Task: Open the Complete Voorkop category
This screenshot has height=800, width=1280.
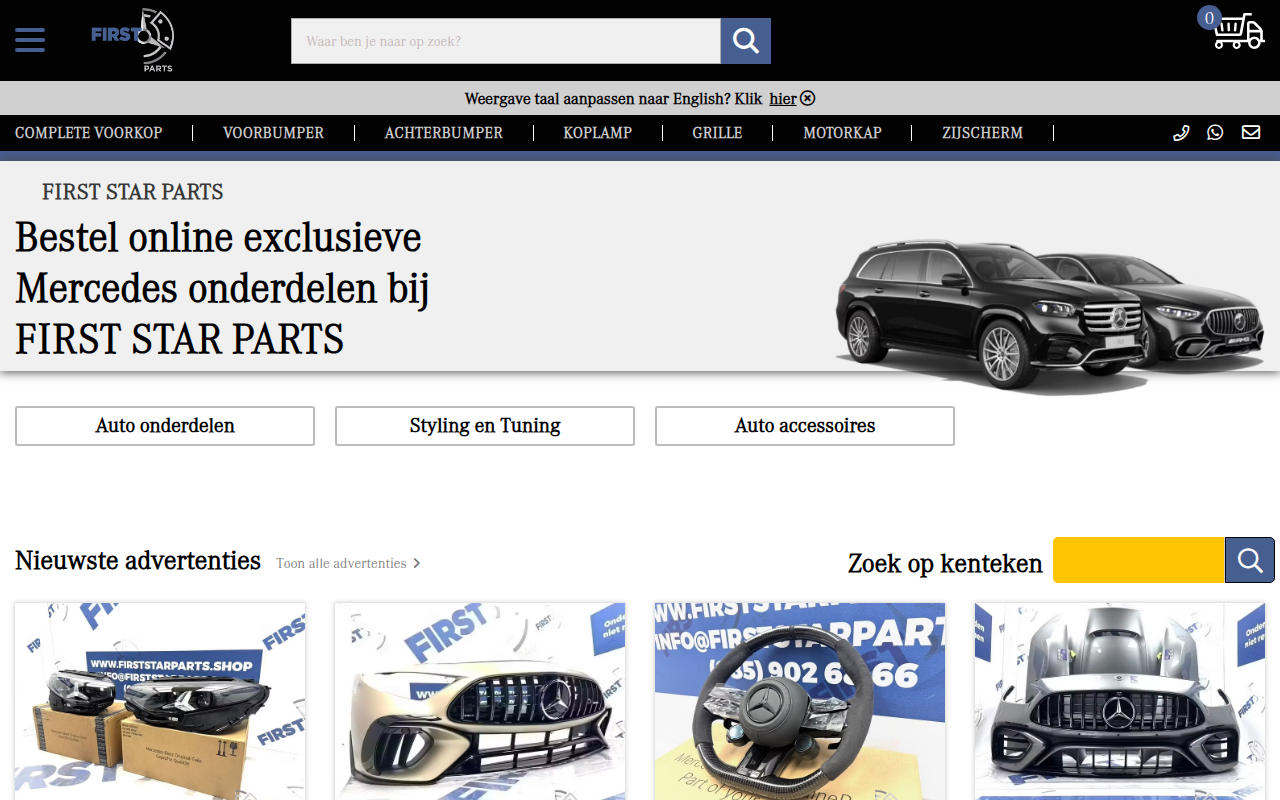Action: point(89,133)
